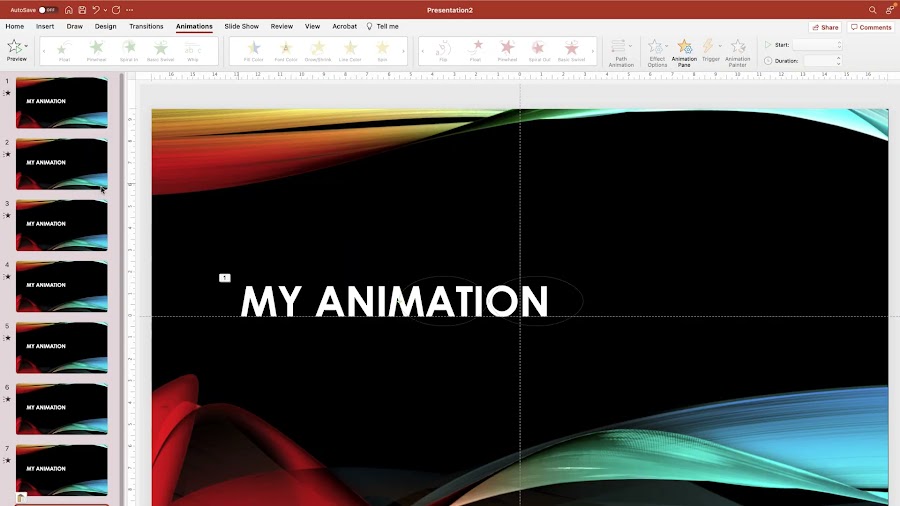Show more exit effects in gallery
The image size is (900, 506).
click(593, 51)
